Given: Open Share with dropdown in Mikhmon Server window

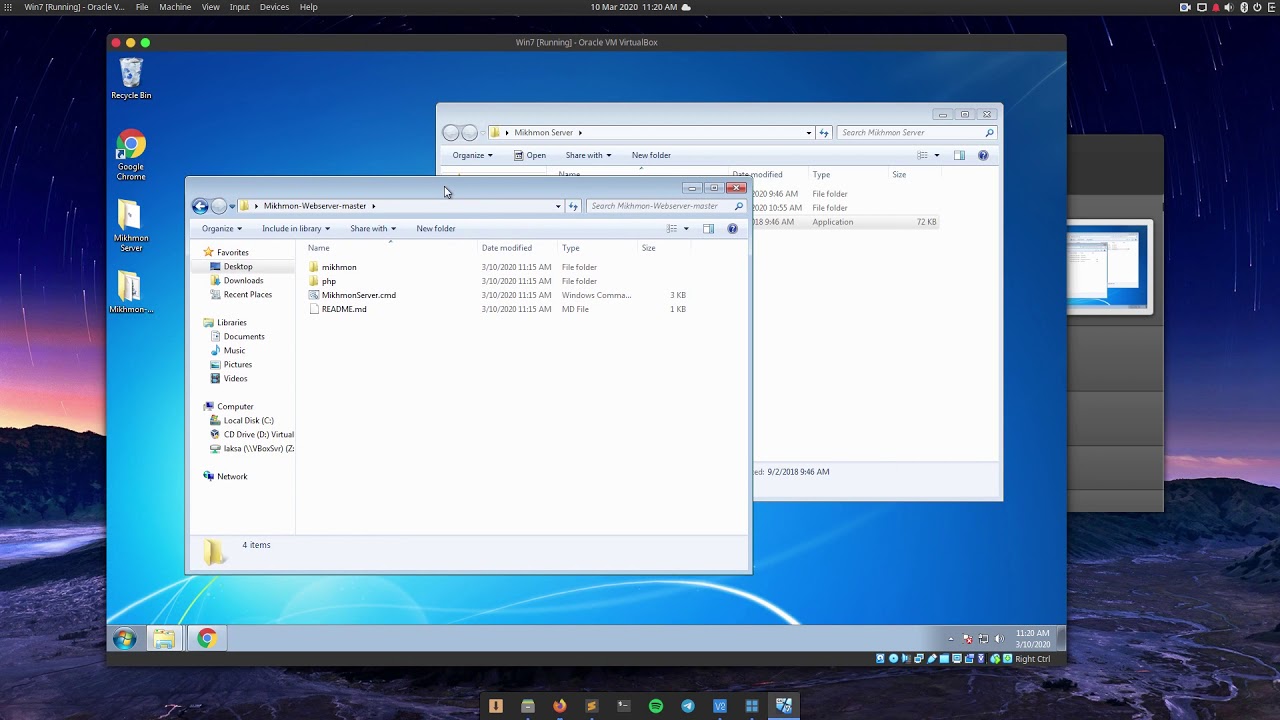Looking at the screenshot, I should 588,155.
